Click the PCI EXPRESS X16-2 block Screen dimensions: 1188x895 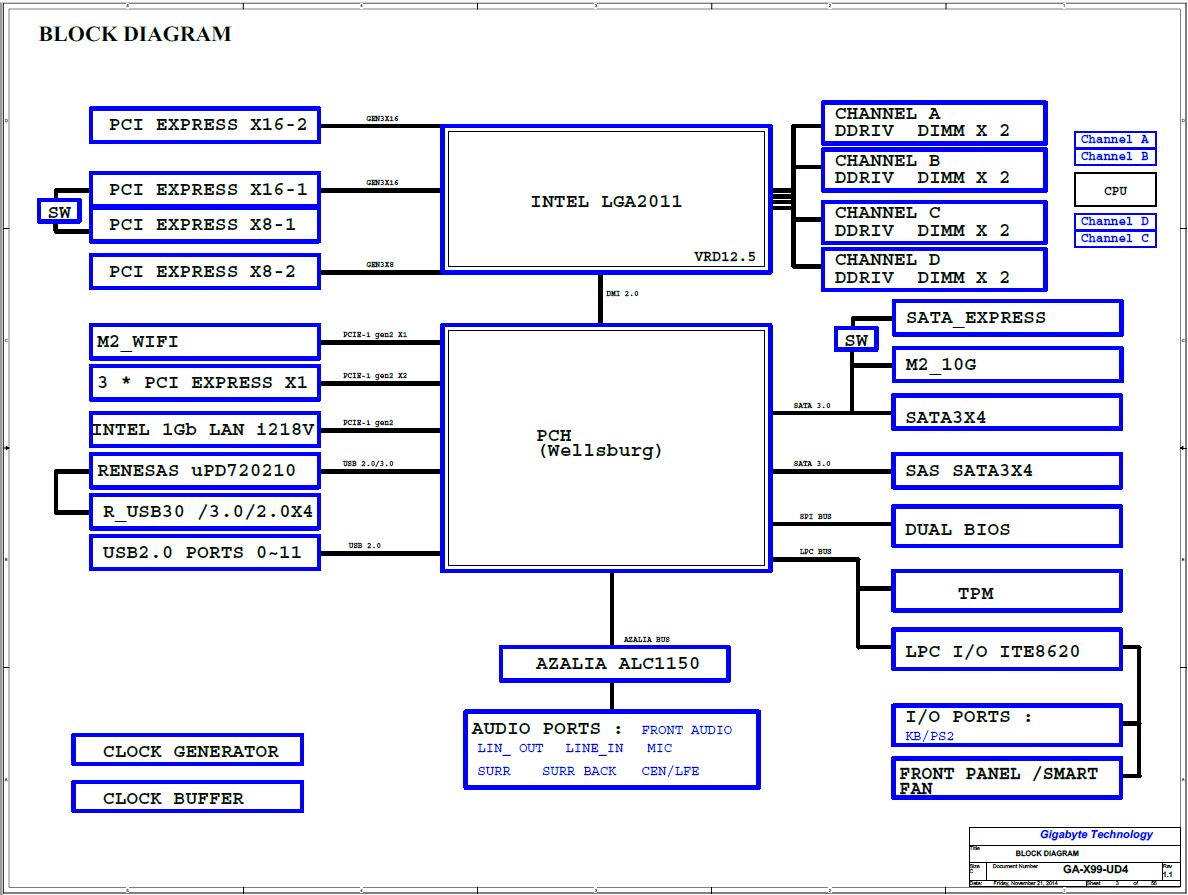click(x=205, y=125)
